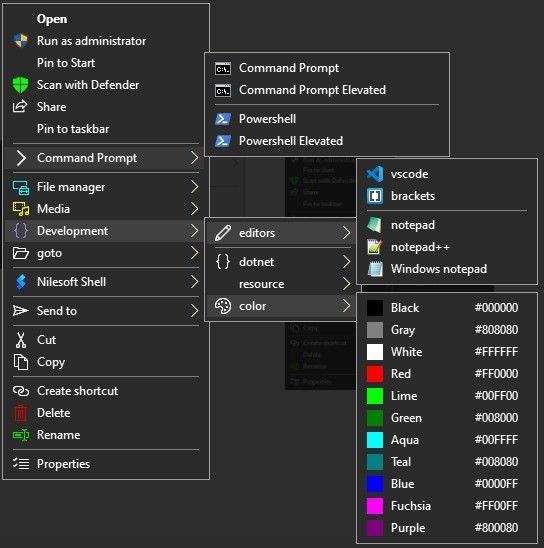544x548 pixels.
Task: Click the Run as administrator shield icon
Action: [21, 41]
